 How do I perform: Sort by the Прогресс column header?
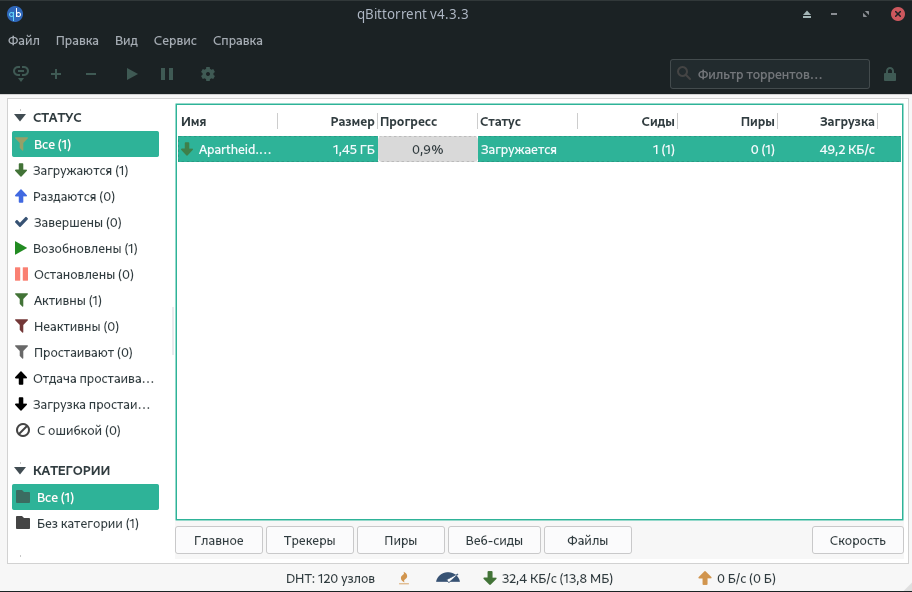pos(428,122)
